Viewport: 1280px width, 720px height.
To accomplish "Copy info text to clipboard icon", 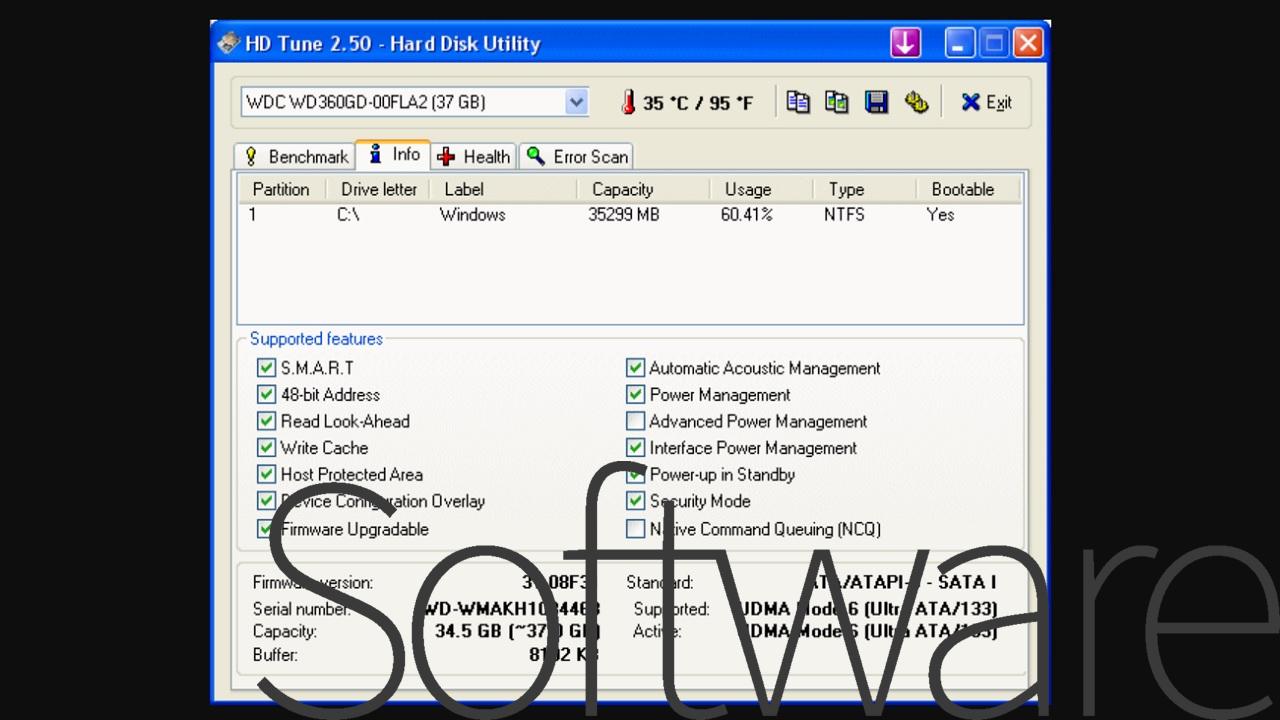I will click(798, 102).
